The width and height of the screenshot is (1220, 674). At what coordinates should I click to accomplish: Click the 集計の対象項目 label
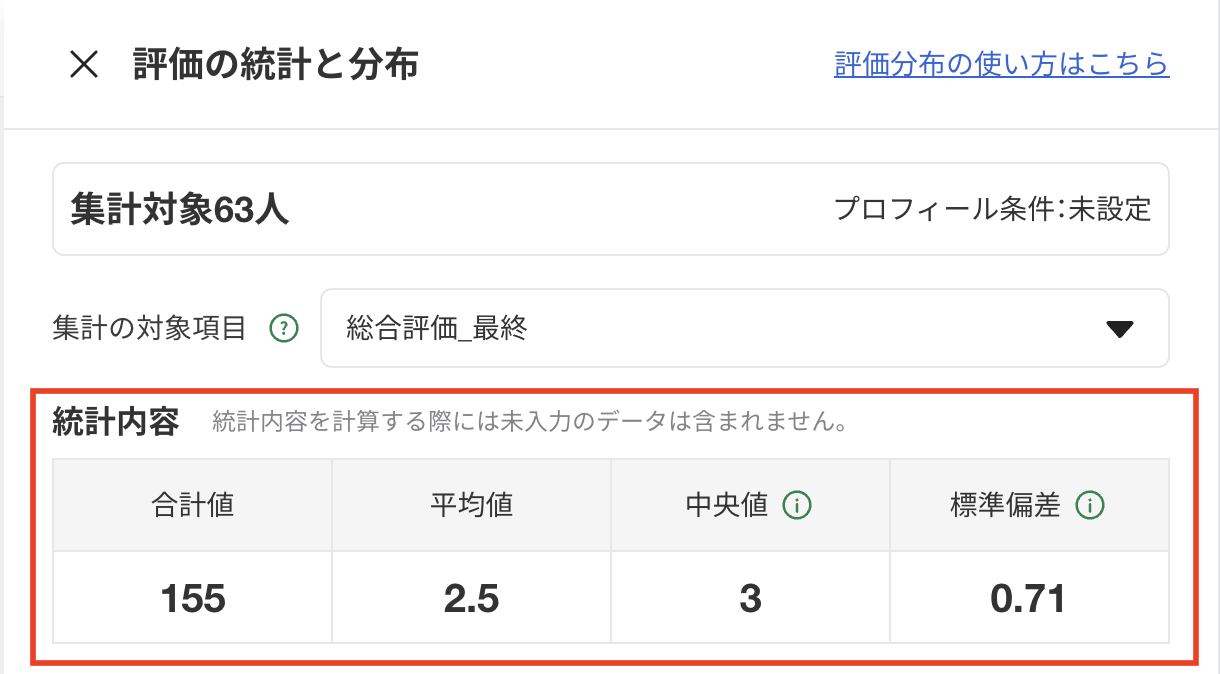(x=149, y=328)
